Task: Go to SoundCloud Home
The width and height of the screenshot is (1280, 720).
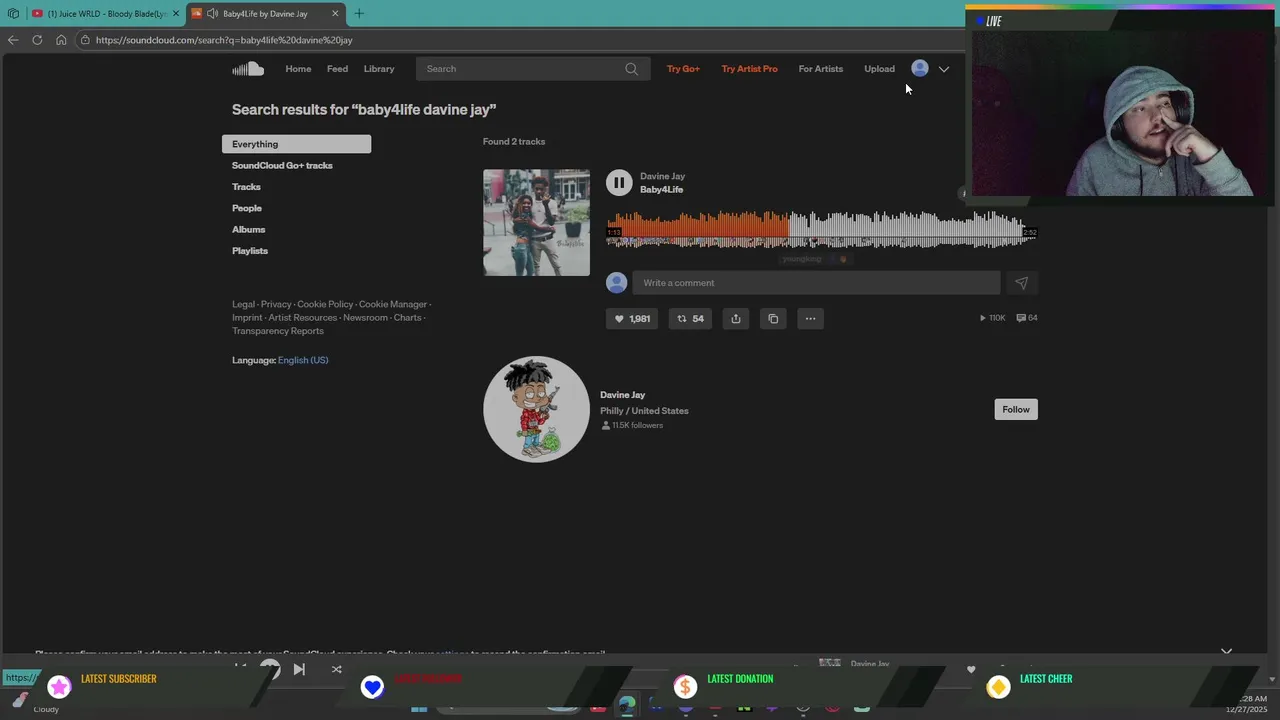Action: coord(298,69)
